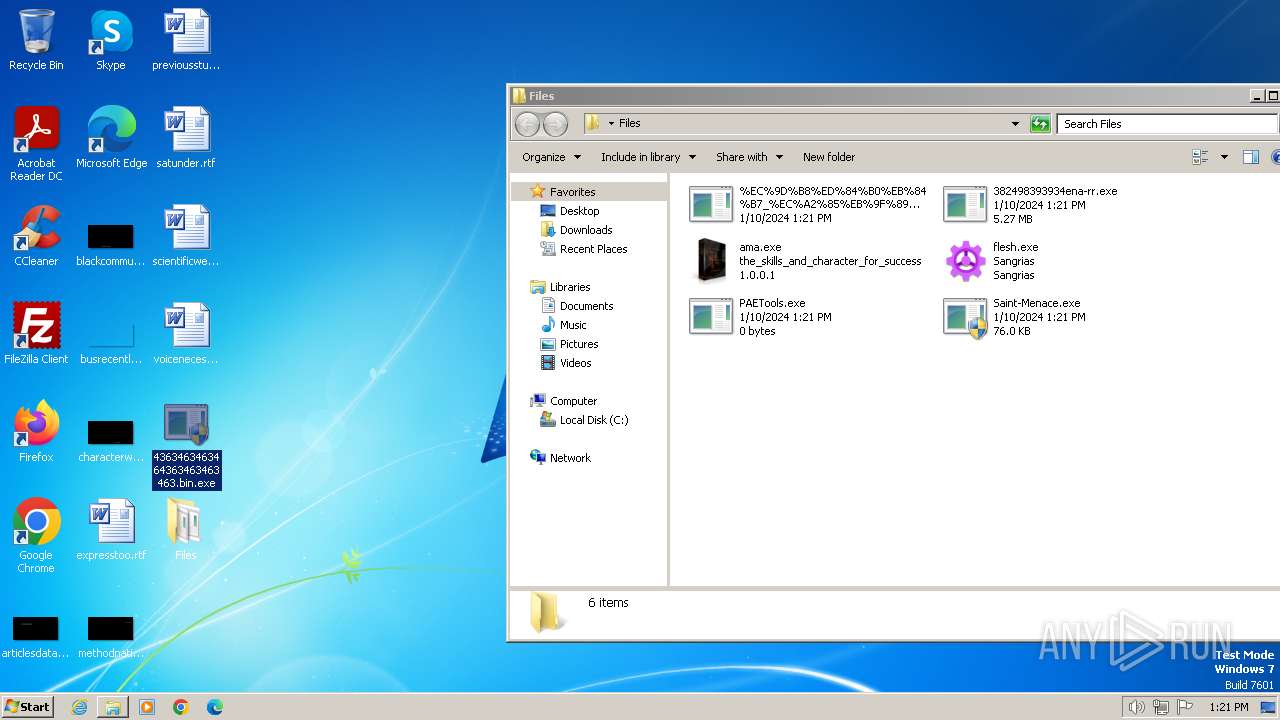Select PAETools.exe in Files window

[762, 317]
